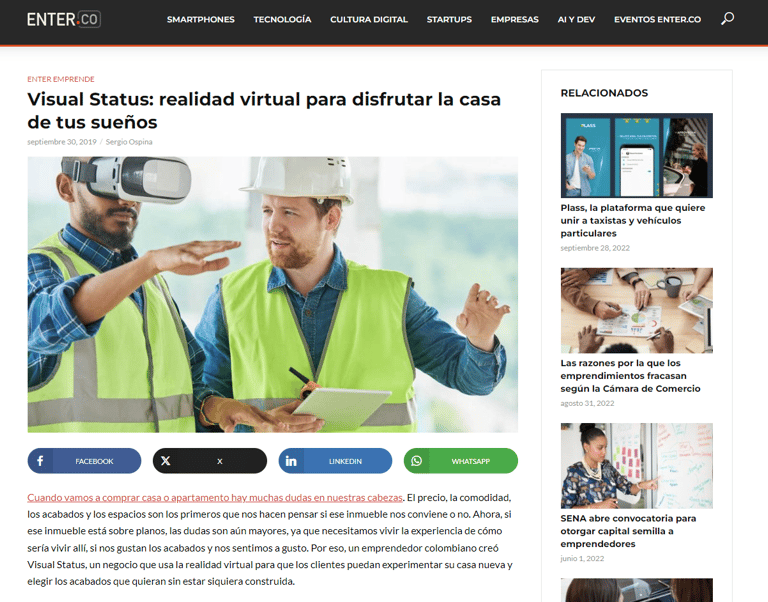Screen dimensions: 768x602
Task: Open the Smartphones menu item
Action: [201, 20]
